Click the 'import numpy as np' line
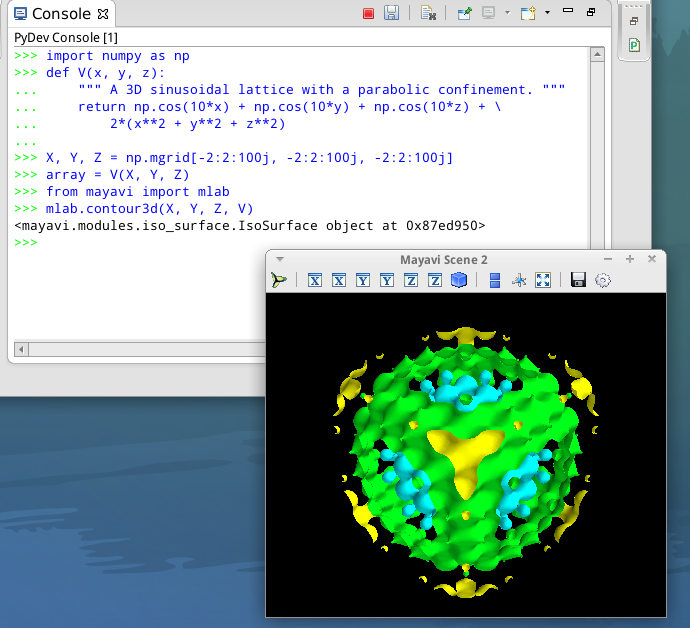 pyautogui.click(x=118, y=56)
